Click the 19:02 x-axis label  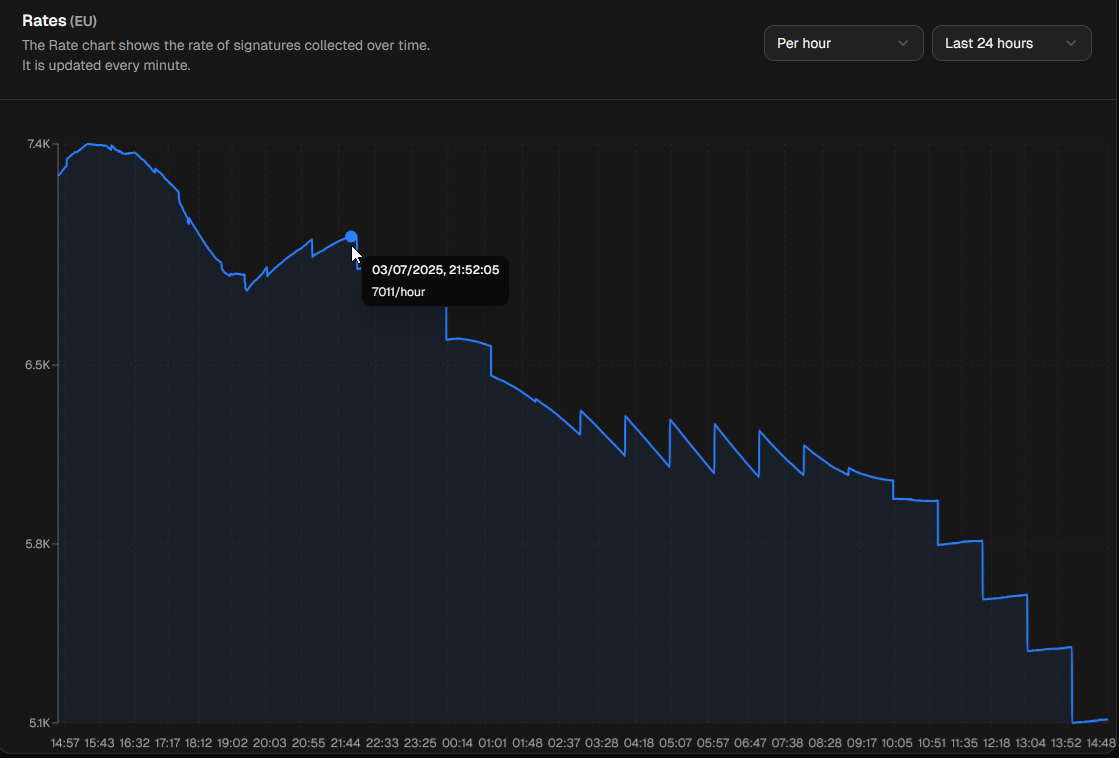pyautogui.click(x=232, y=743)
